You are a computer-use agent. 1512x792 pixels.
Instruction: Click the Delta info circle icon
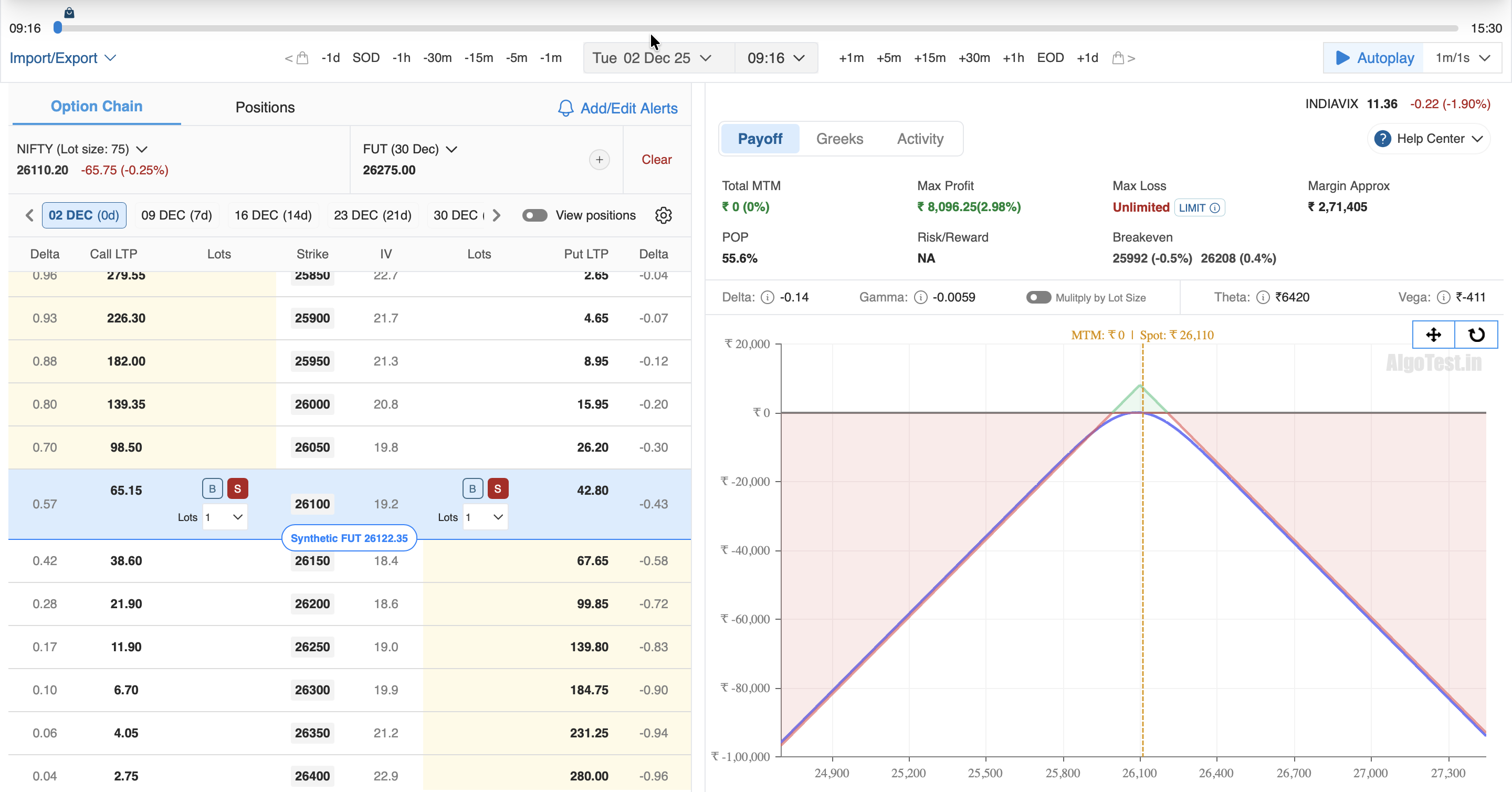coord(767,298)
